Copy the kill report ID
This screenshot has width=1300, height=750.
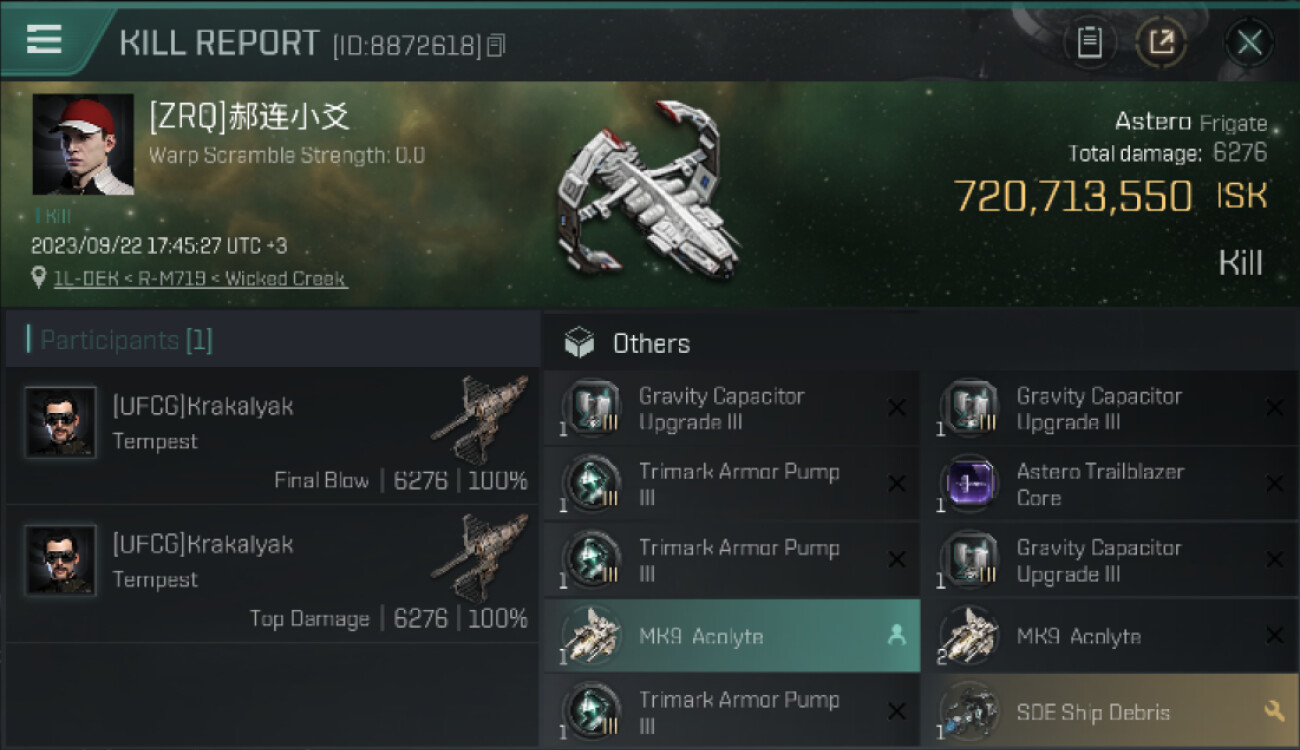point(496,45)
